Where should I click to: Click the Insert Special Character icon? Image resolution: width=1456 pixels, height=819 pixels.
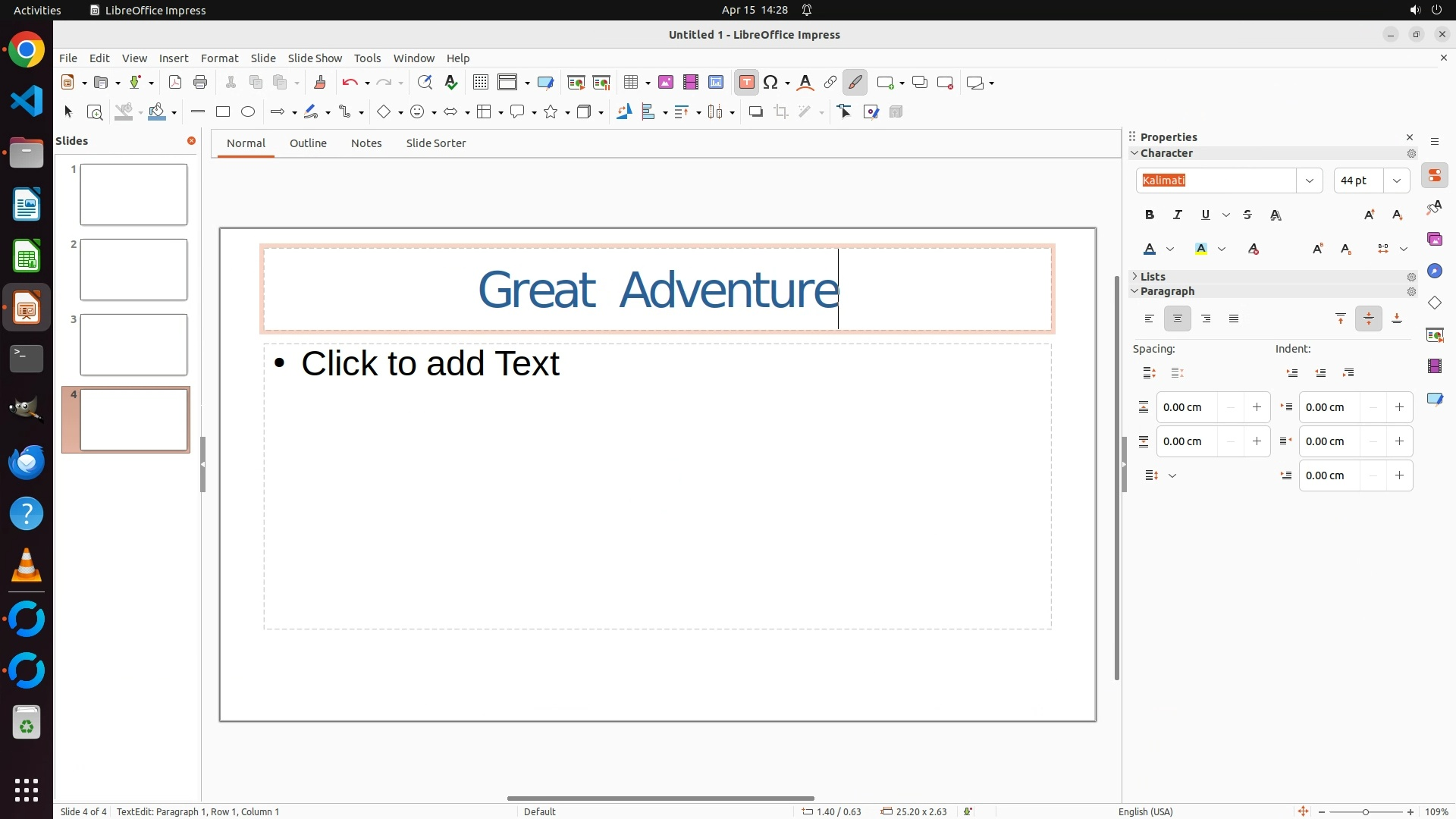click(x=771, y=83)
